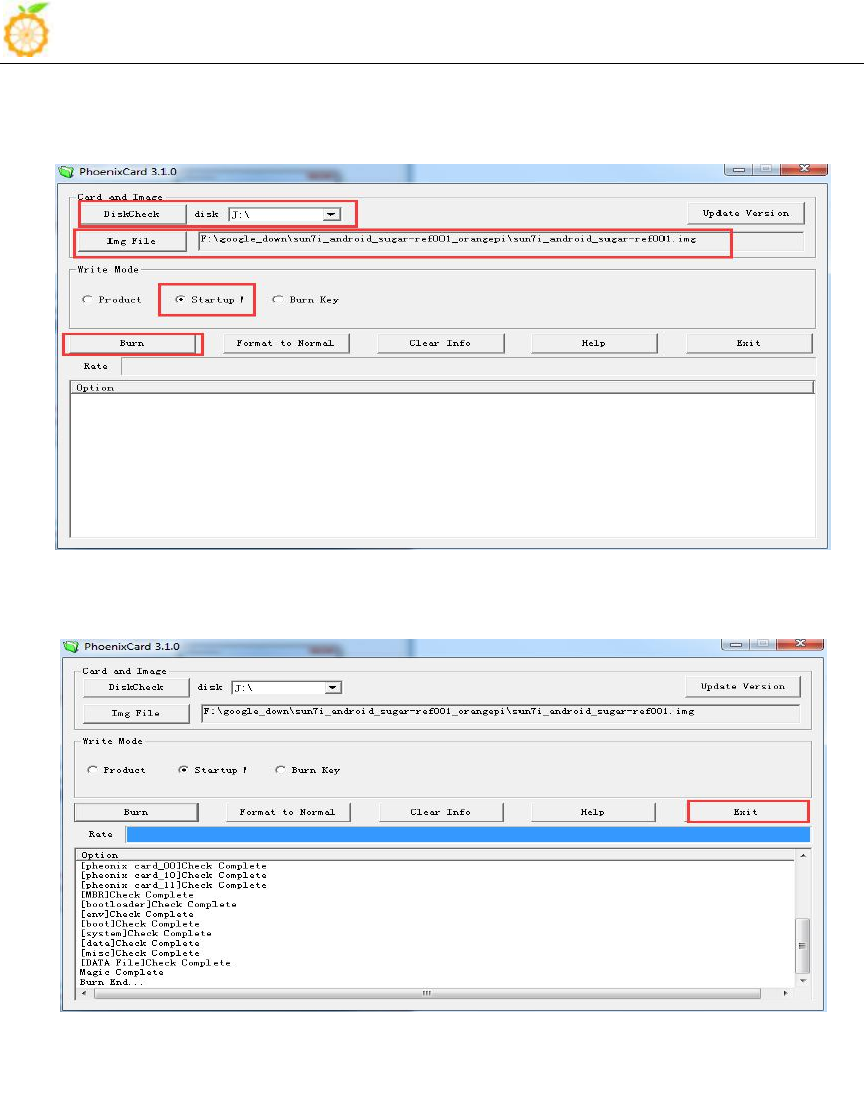Select log line 'Burn End...'

(112, 982)
